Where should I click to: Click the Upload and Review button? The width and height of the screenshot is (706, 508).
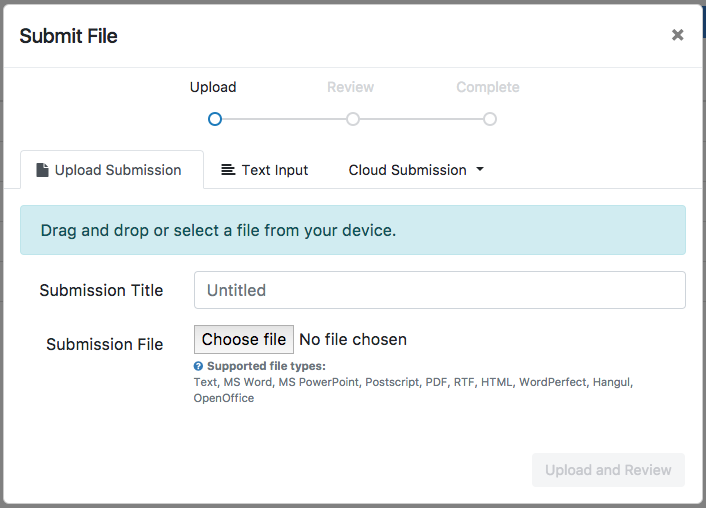(x=608, y=470)
